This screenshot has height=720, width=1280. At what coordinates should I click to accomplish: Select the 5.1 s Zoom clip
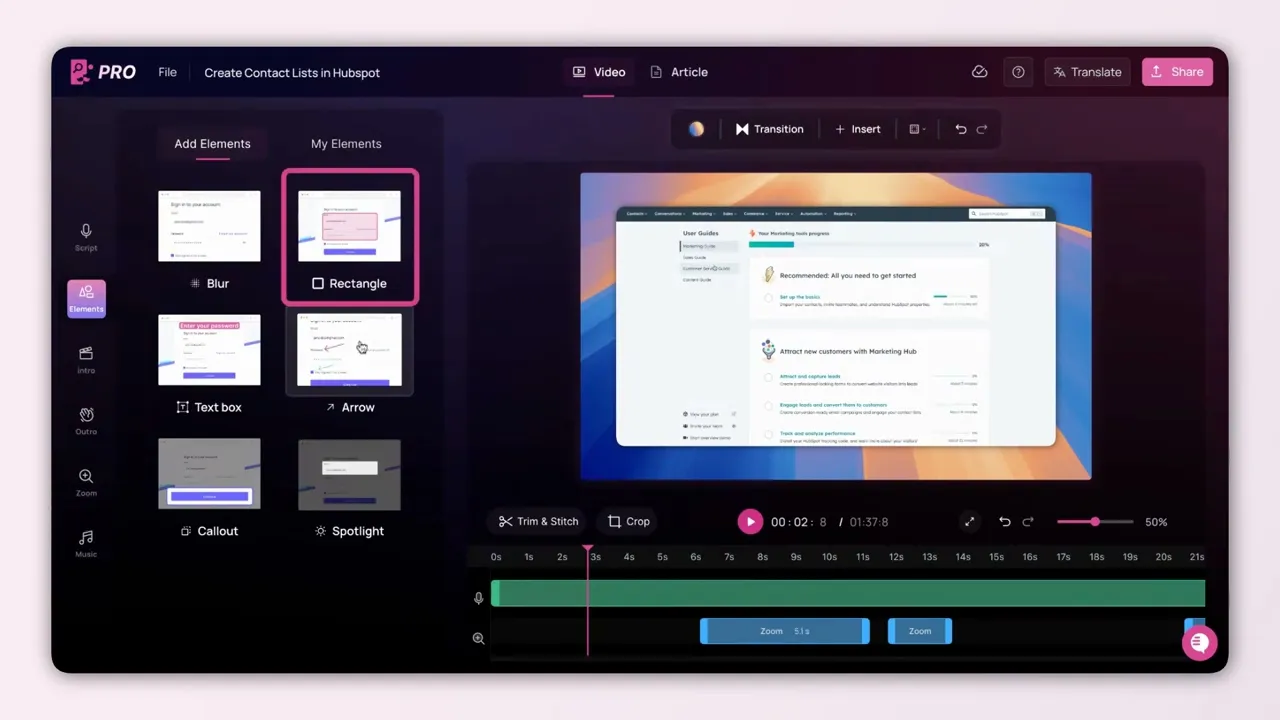(x=784, y=631)
